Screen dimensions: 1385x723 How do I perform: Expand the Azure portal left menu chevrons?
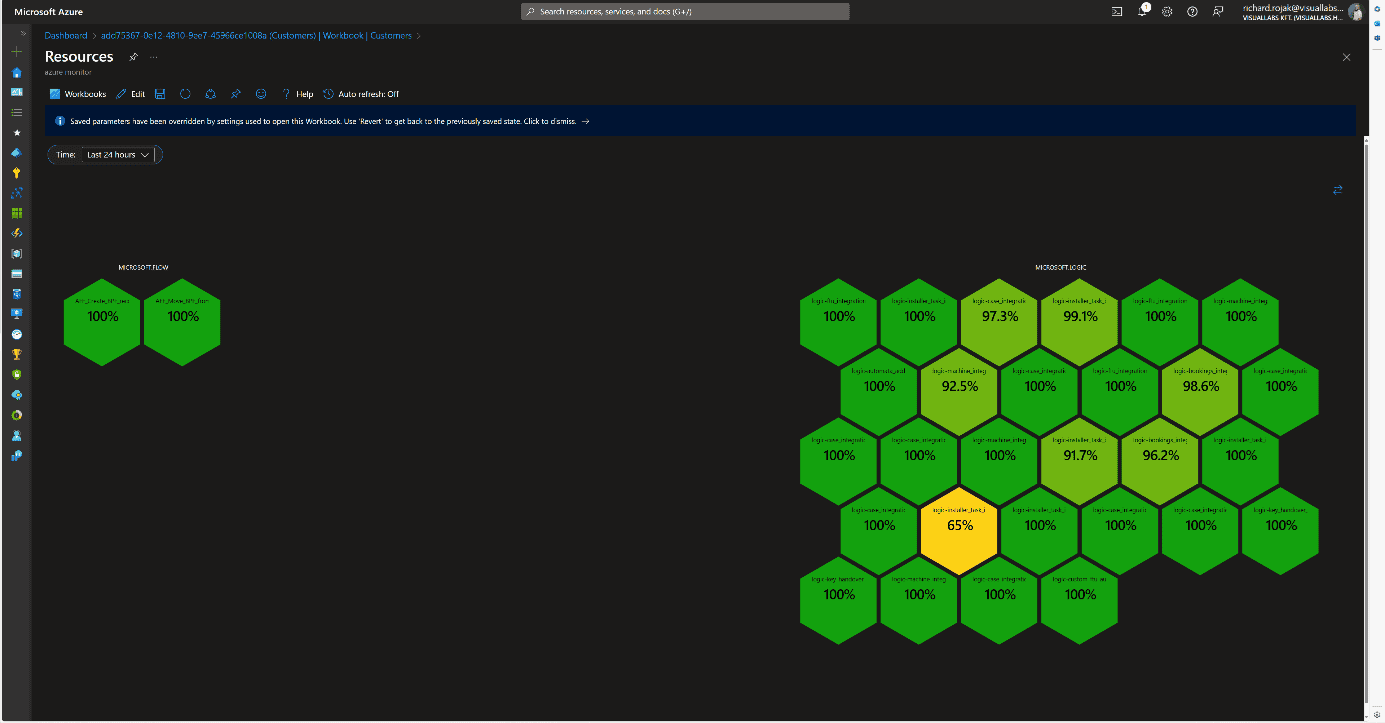pyautogui.click(x=23, y=35)
